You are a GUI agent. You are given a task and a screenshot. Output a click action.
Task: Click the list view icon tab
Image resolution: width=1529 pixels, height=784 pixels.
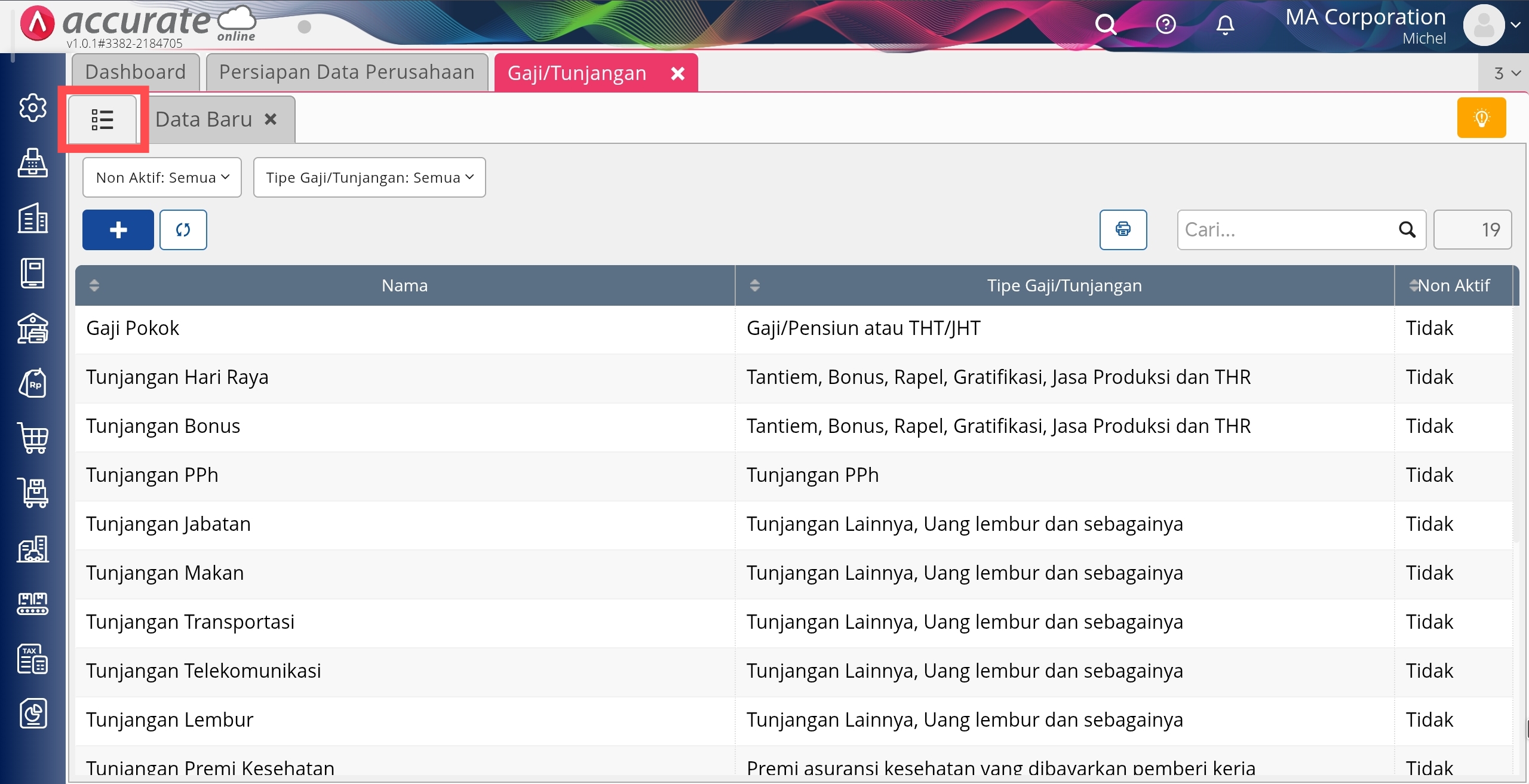click(x=102, y=119)
